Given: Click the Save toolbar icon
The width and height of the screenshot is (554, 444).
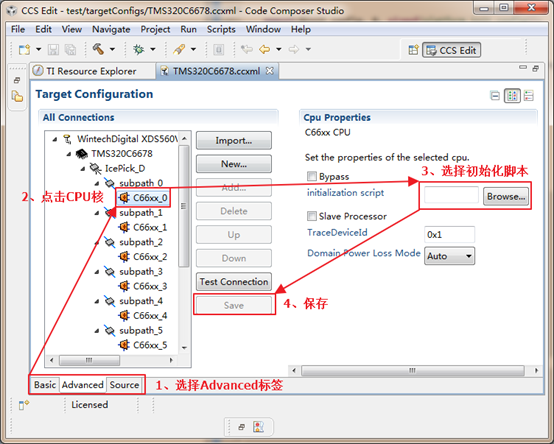Looking at the screenshot, I should click(x=53, y=49).
